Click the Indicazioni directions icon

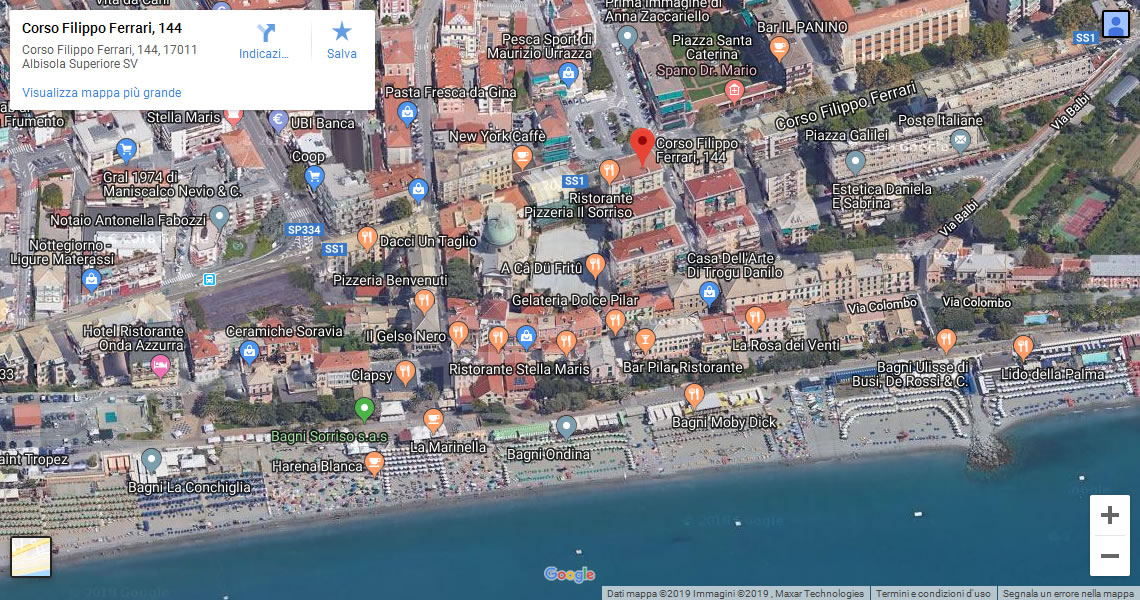[x=265, y=32]
